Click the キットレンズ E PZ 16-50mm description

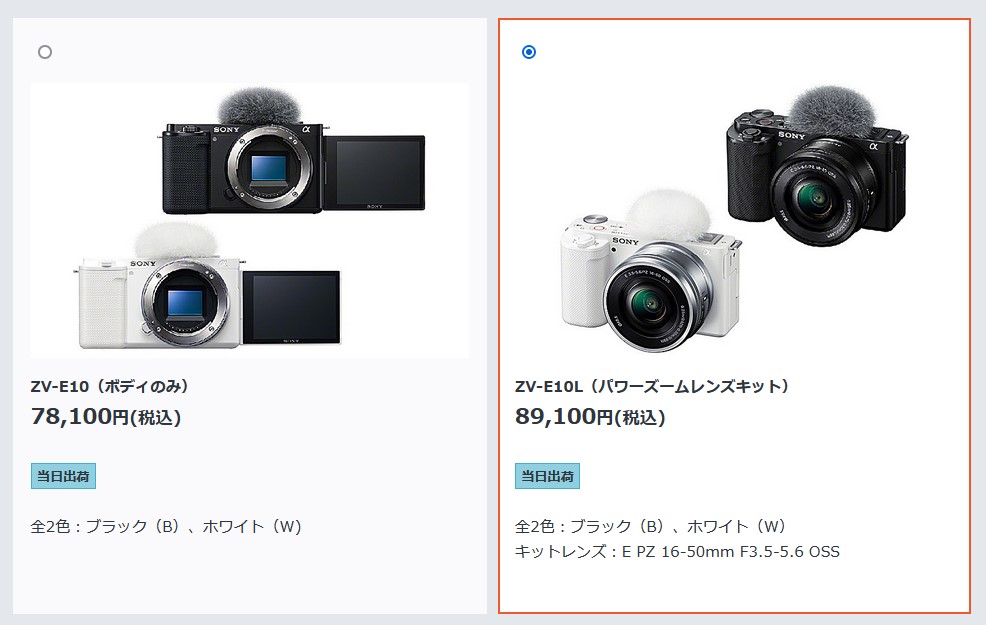677,551
